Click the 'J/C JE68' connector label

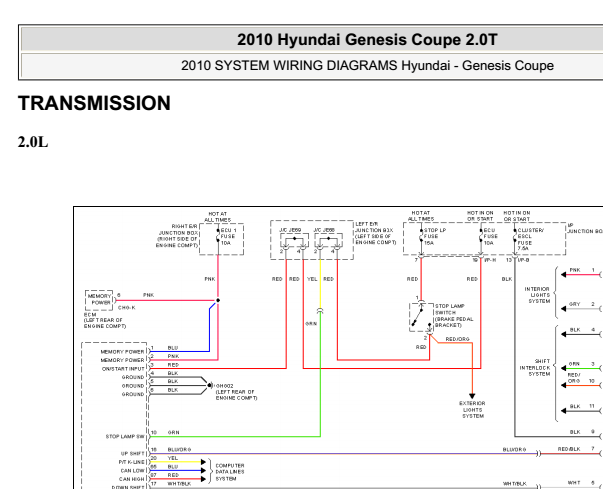coord(324,230)
